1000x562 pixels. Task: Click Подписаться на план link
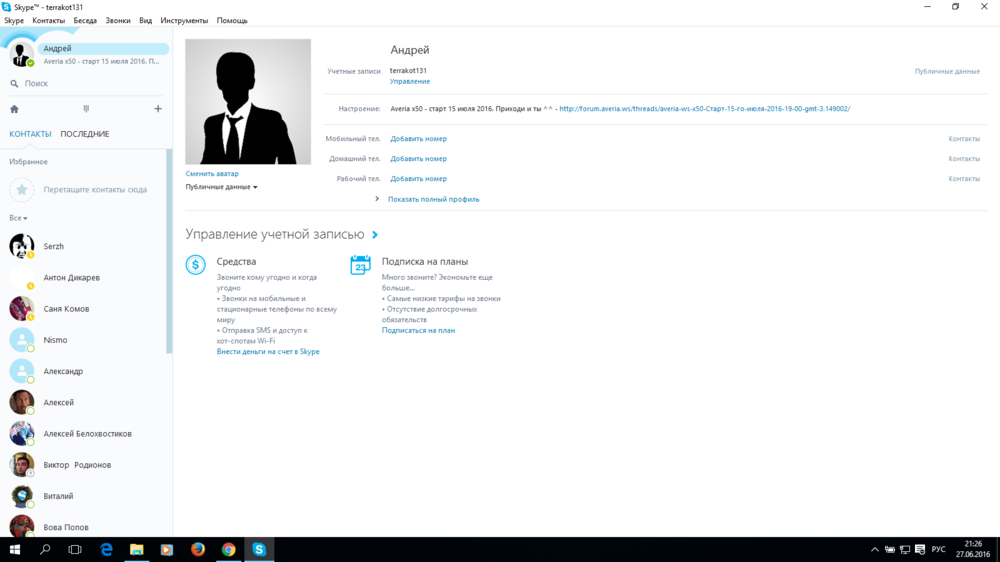pos(418,330)
